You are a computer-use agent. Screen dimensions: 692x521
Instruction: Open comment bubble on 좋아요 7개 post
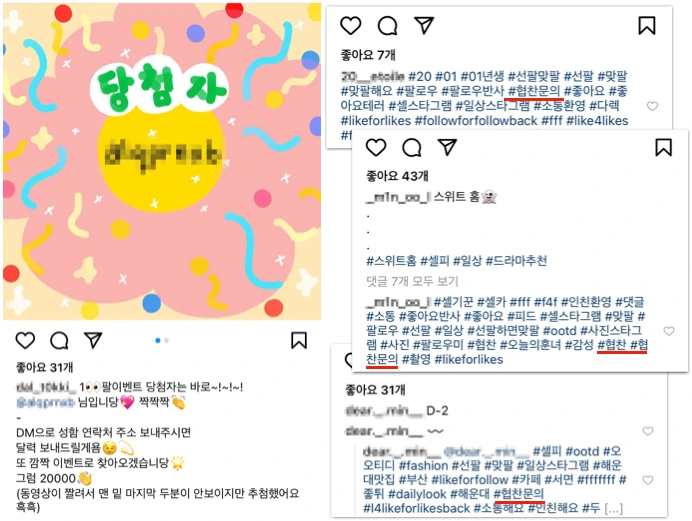tap(387, 26)
